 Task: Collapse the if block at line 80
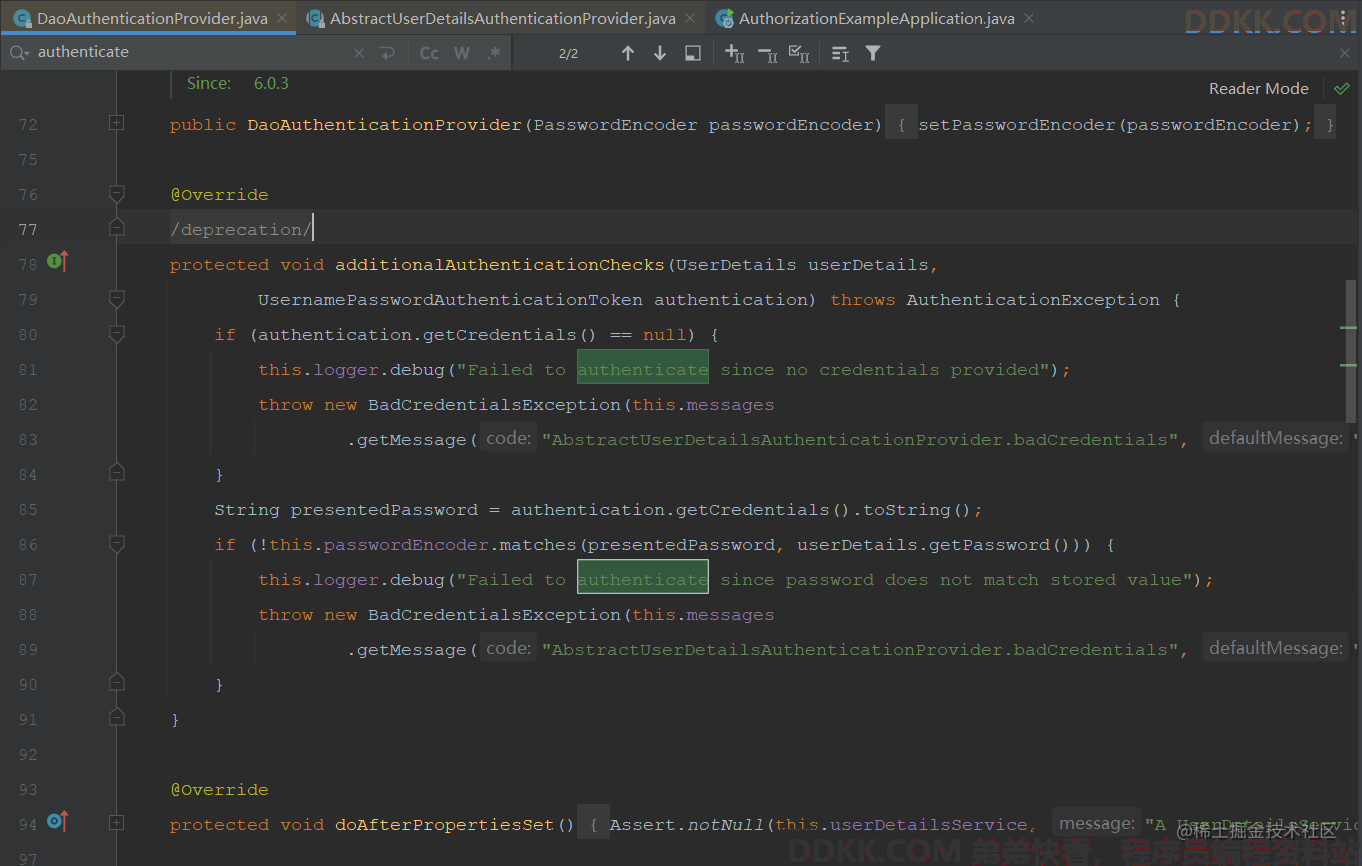[x=117, y=333]
